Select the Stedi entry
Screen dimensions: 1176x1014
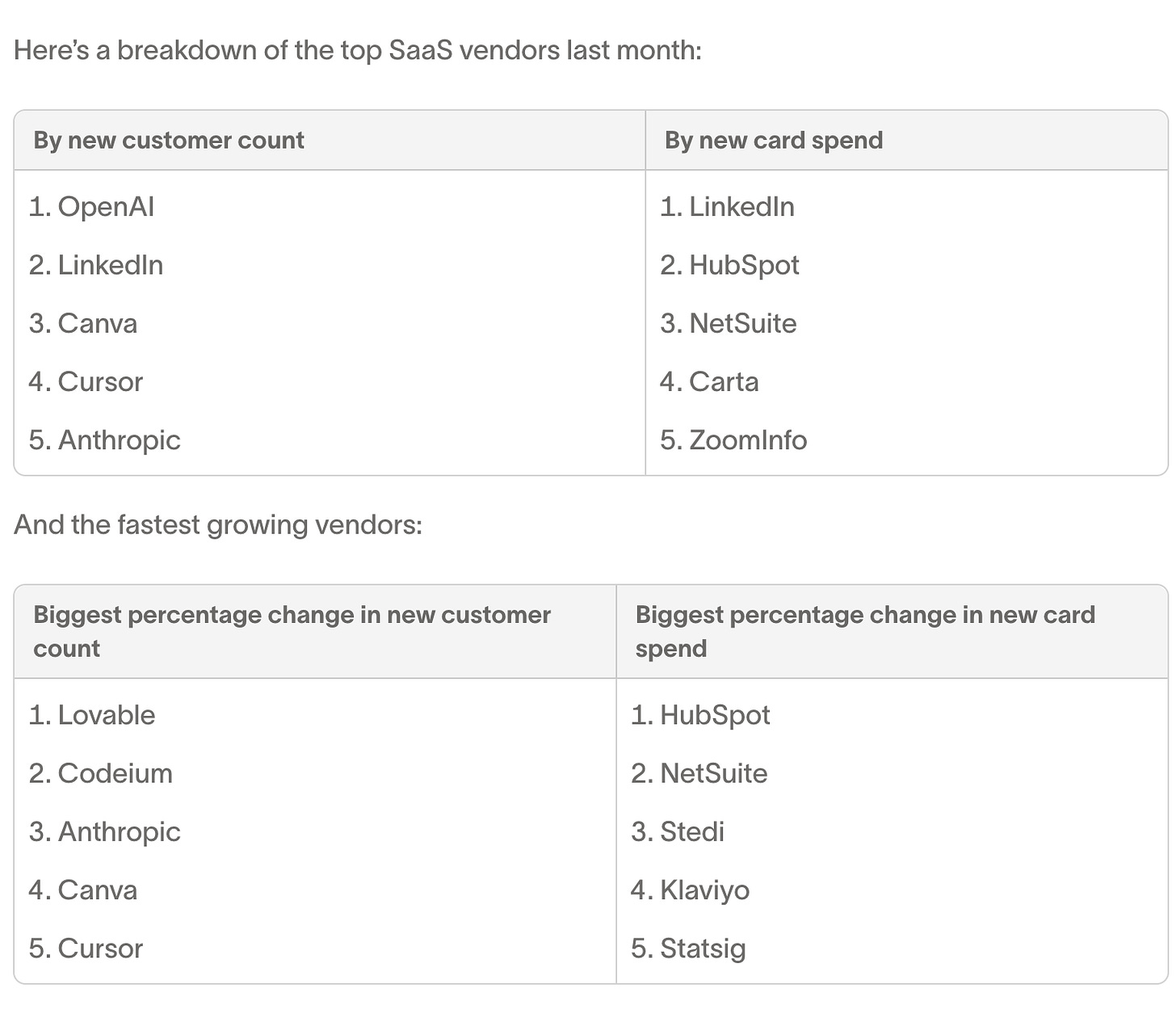pyautogui.click(x=678, y=831)
